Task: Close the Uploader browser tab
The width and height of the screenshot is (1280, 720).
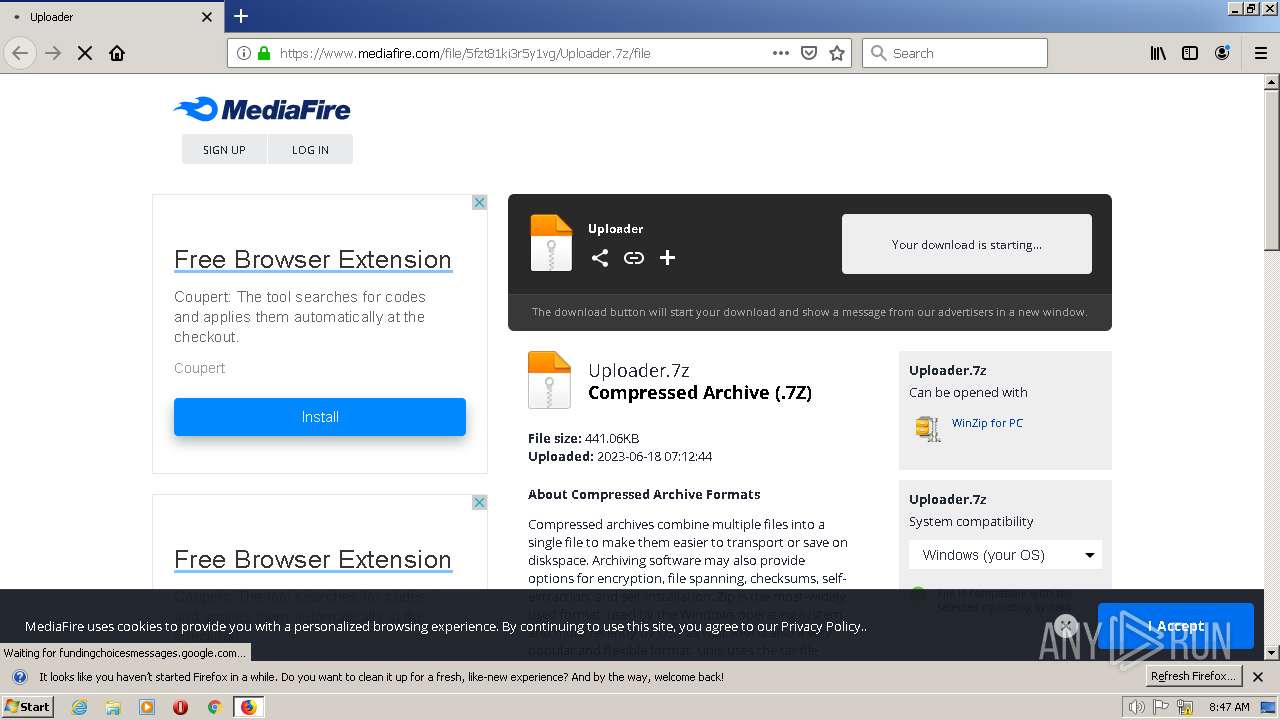Action: coord(207,17)
